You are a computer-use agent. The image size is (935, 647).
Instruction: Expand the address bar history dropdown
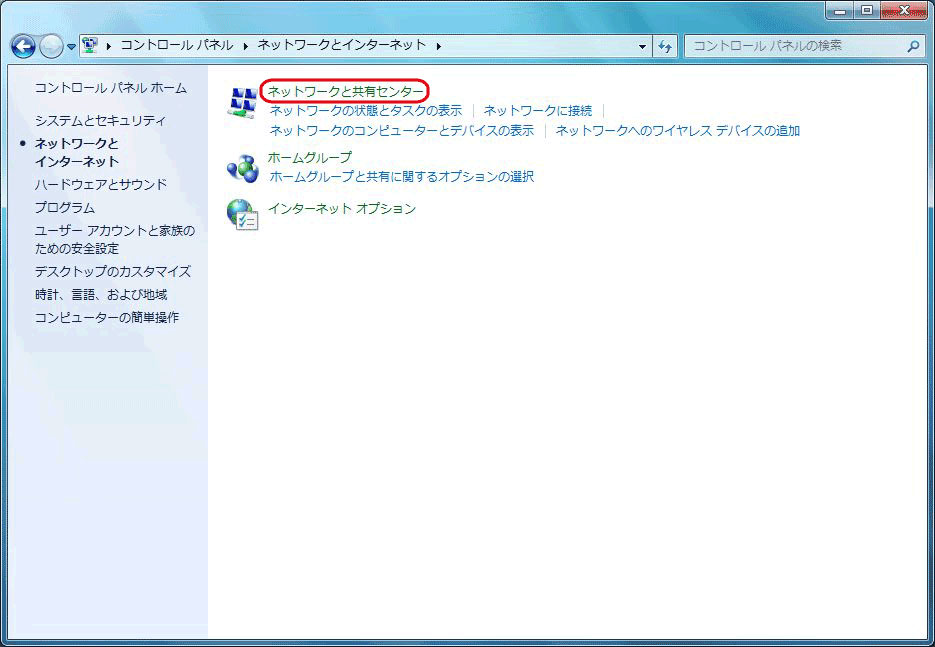[x=643, y=46]
